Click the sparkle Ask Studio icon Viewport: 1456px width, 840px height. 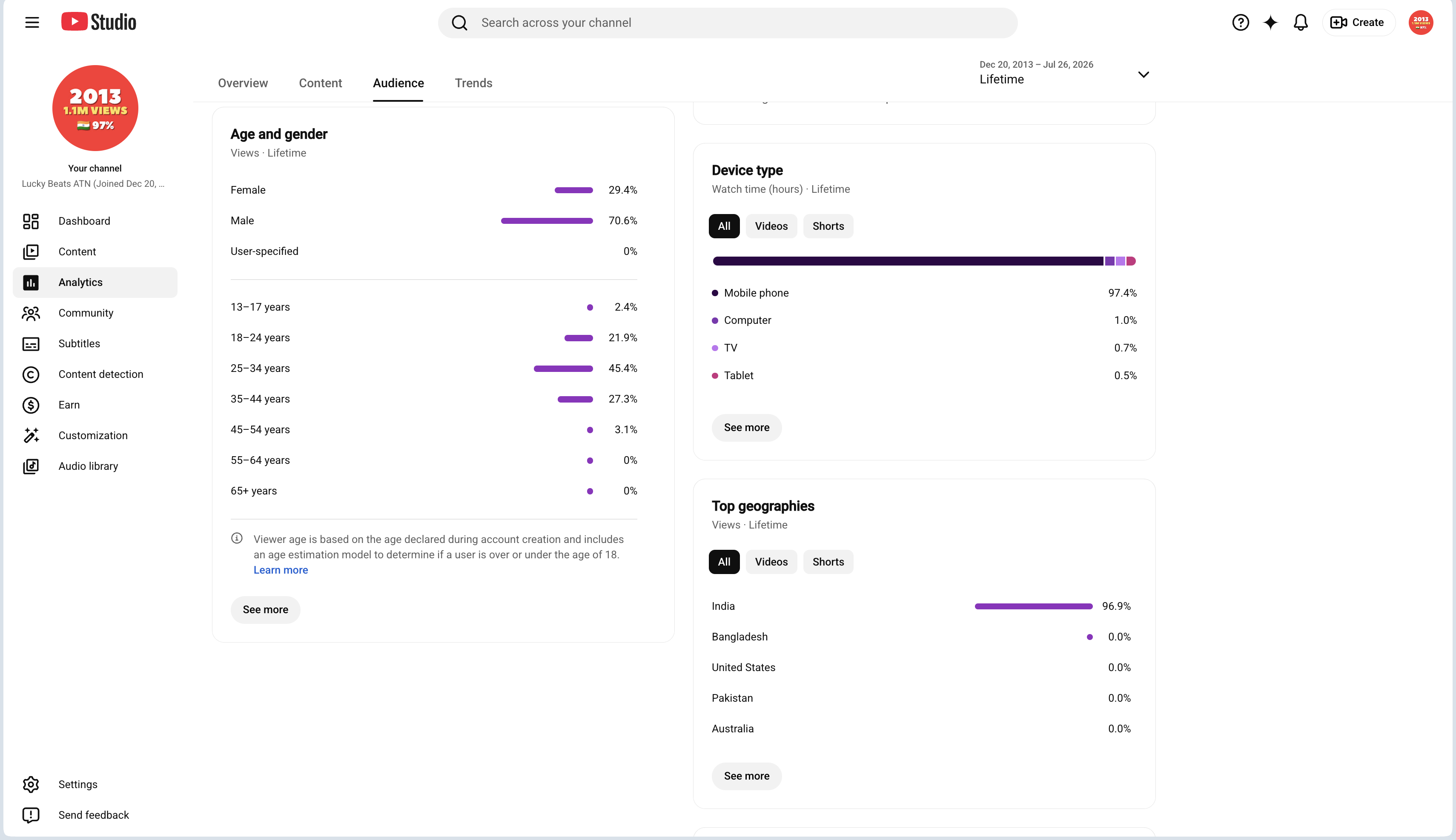point(1270,23)
